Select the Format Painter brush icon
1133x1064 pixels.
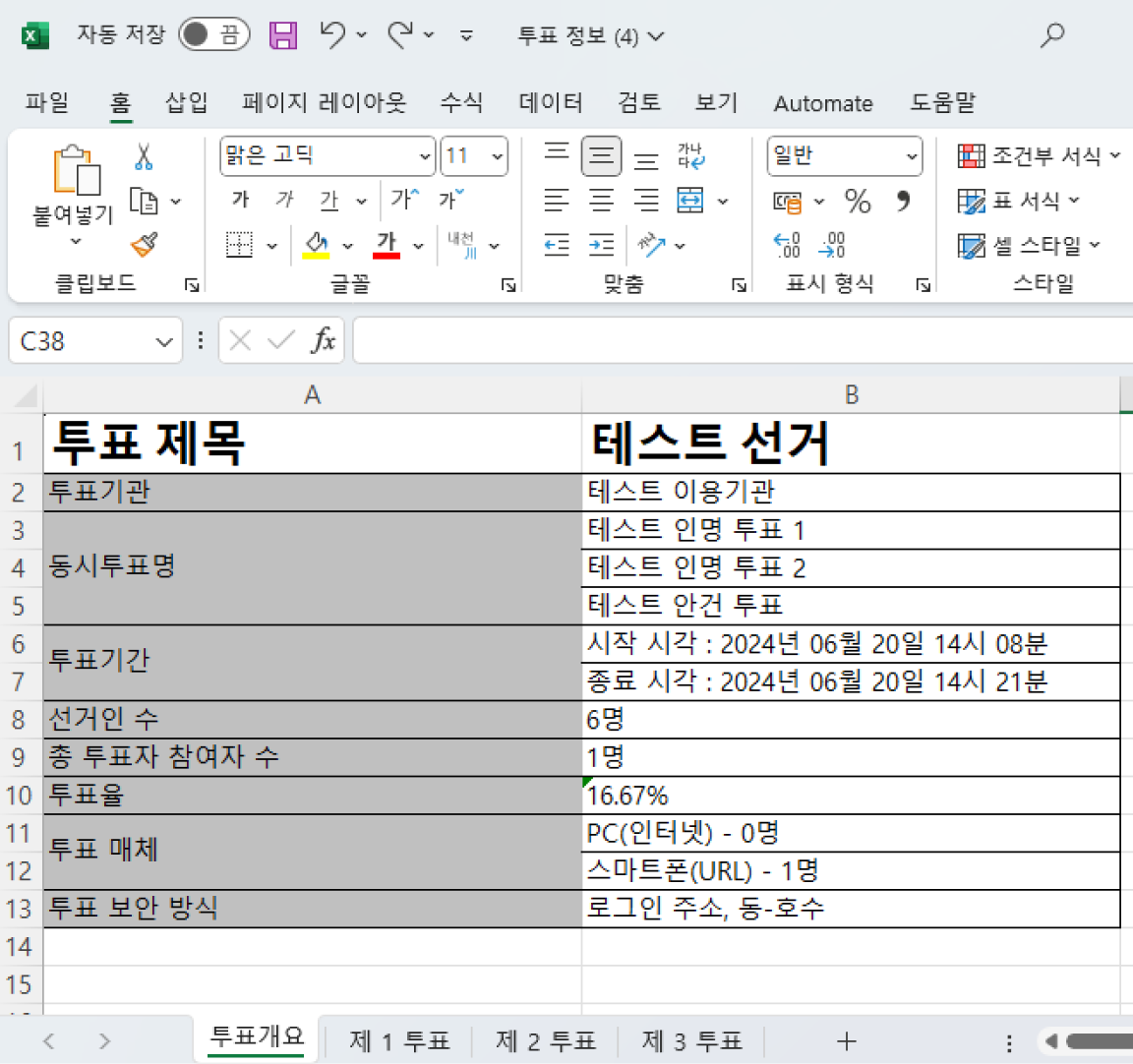tap(144, 245)
